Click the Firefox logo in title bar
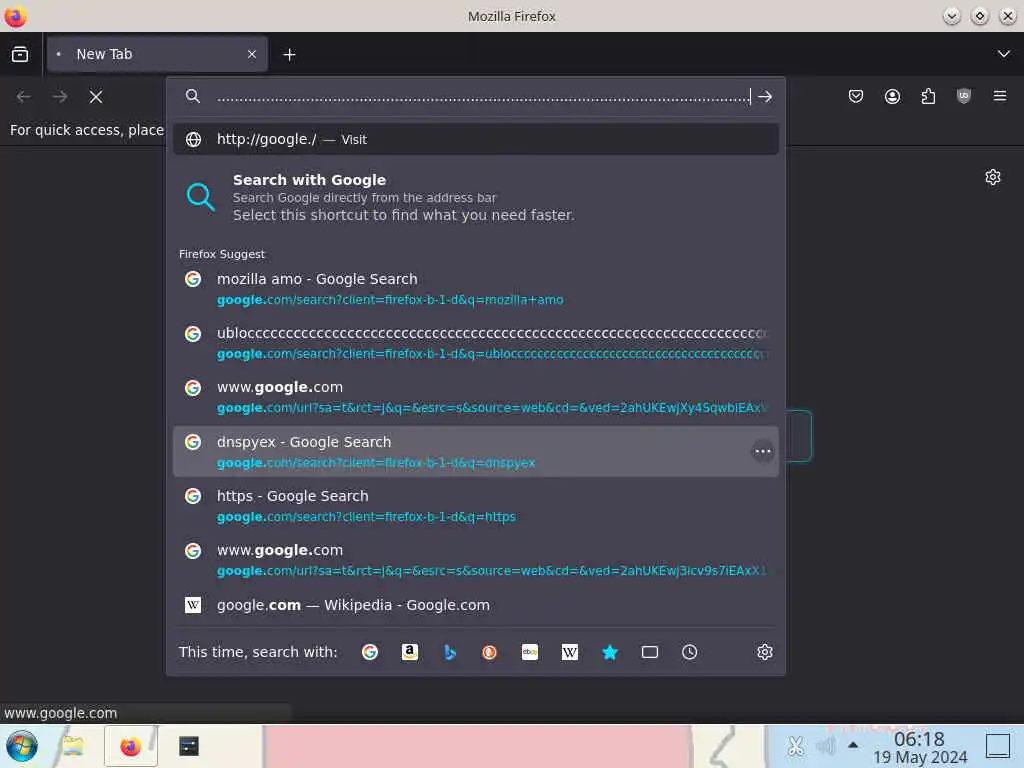Image resolution: width=1024 pixels, height=768 pixels. click(x=15, y=16)
